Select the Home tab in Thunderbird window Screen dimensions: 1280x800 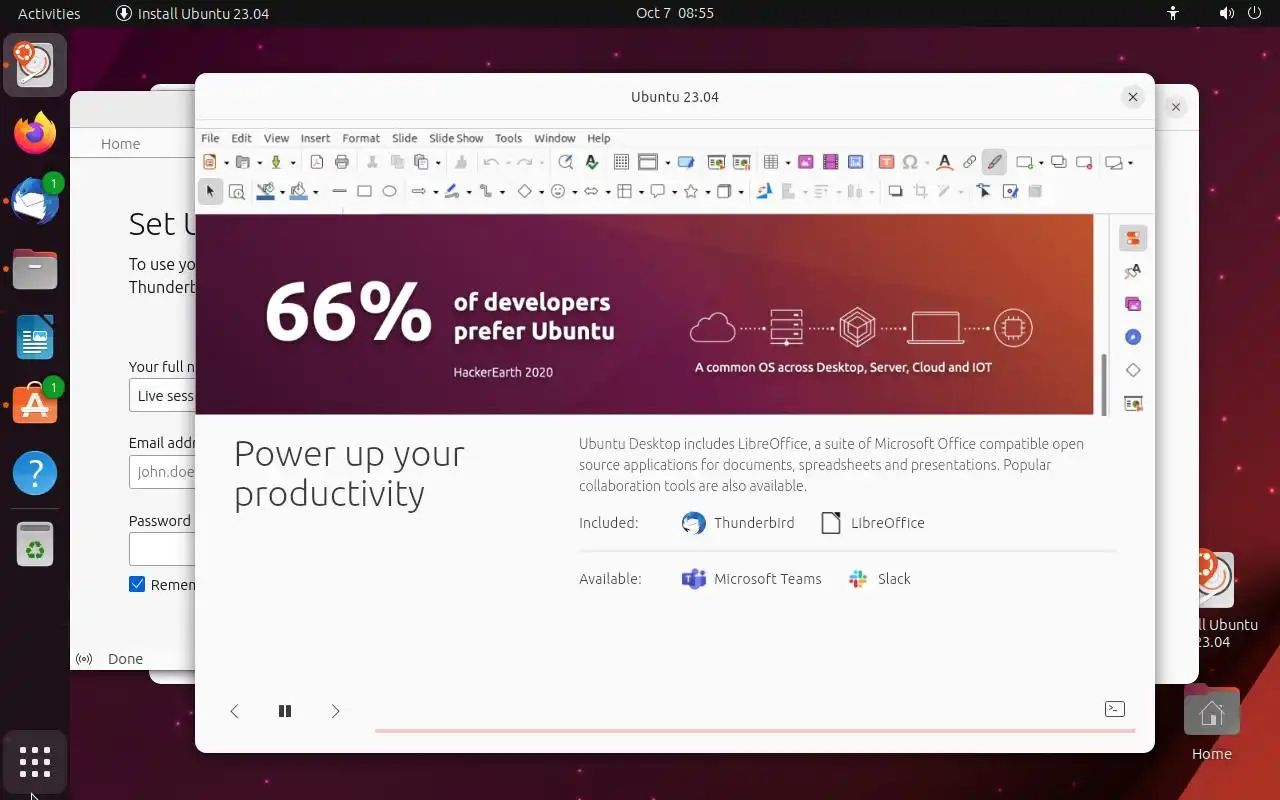tap(120, 144)
